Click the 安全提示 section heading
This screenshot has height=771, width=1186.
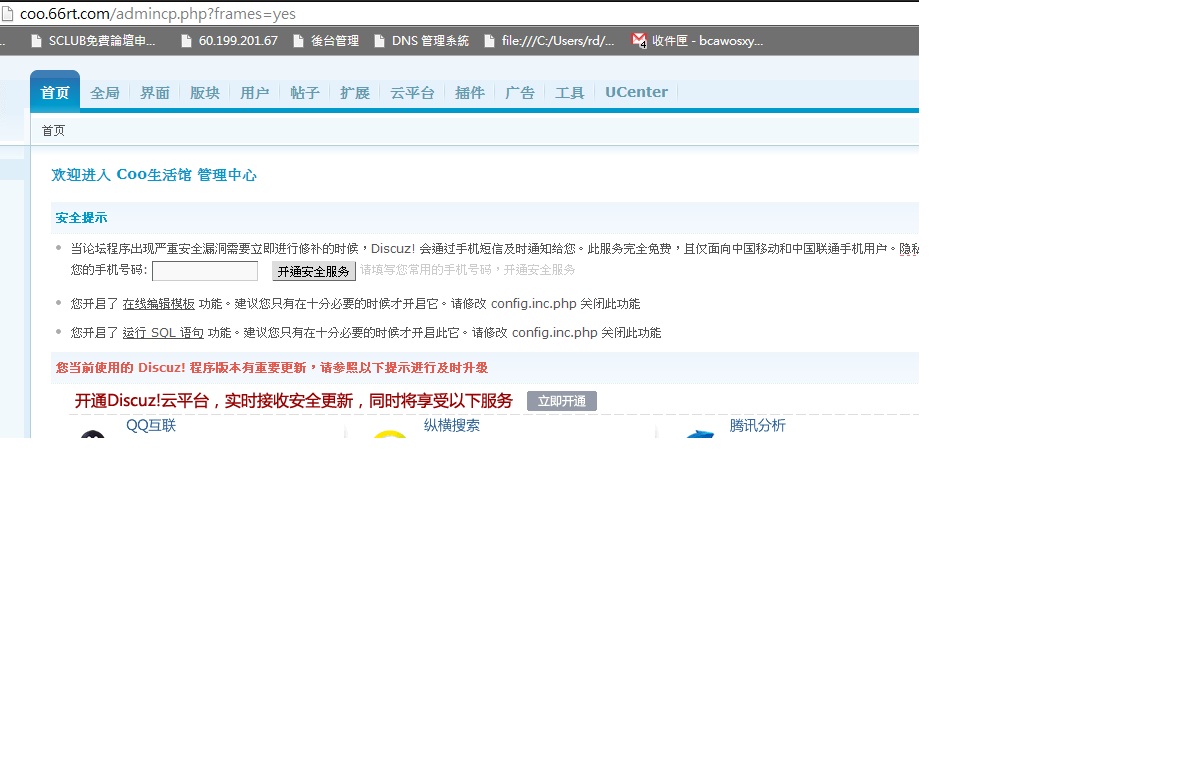81,218
